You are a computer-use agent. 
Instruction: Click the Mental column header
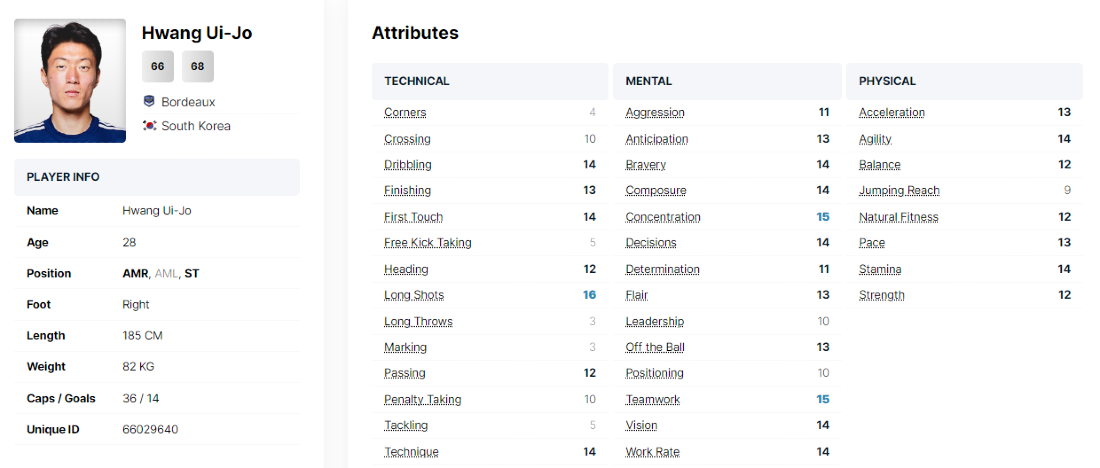649,81
